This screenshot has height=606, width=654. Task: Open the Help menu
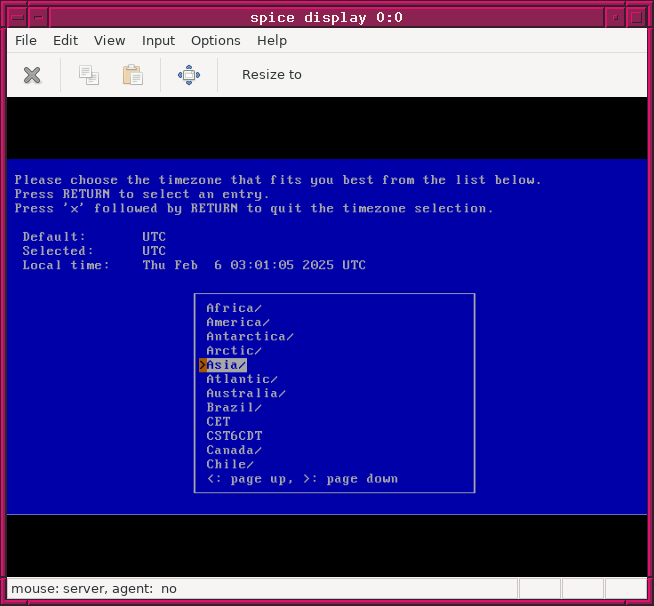coord(272,41)
